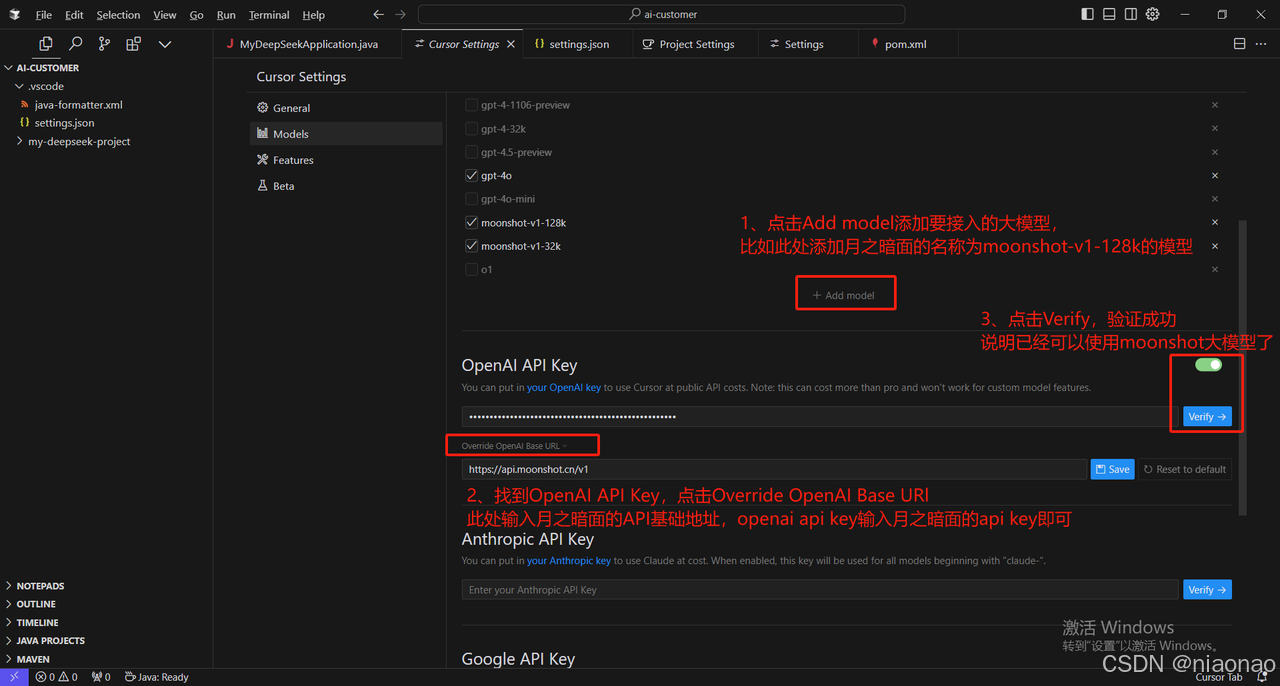
Task: Open the Source Control view icon
Action: point(104,44)
